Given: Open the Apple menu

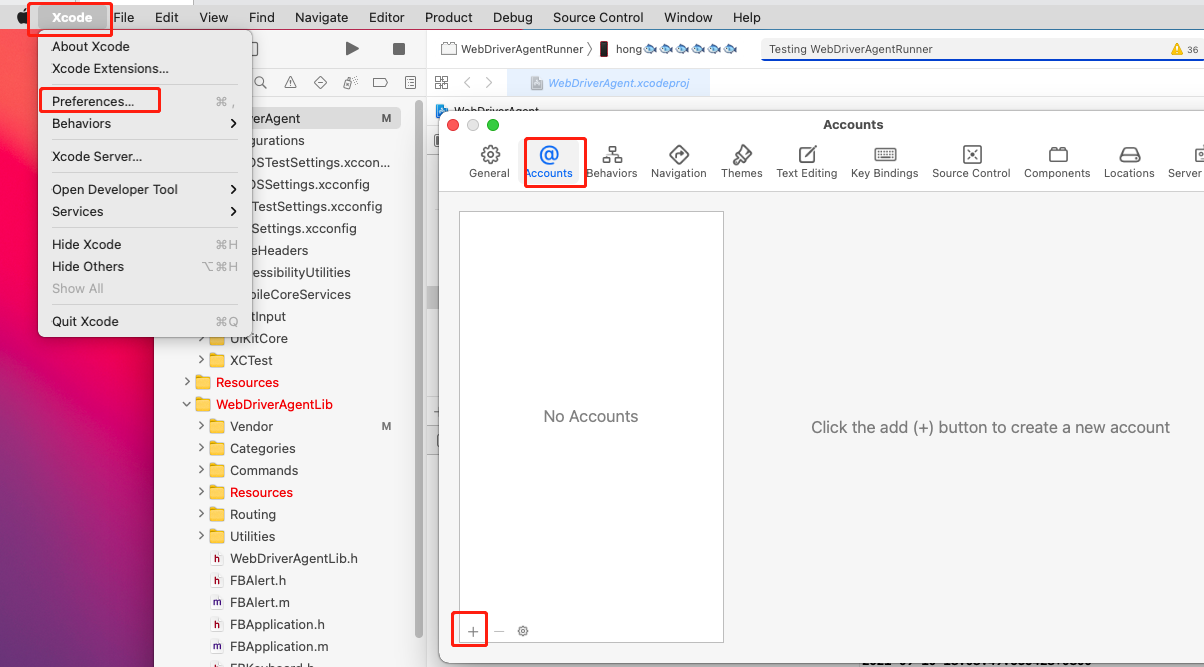Looking at the screenshot, I should click(x=22, y=17).
